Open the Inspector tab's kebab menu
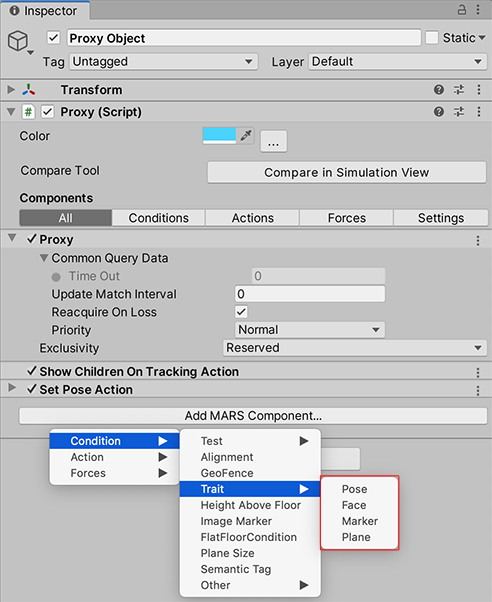 (478, 9)
